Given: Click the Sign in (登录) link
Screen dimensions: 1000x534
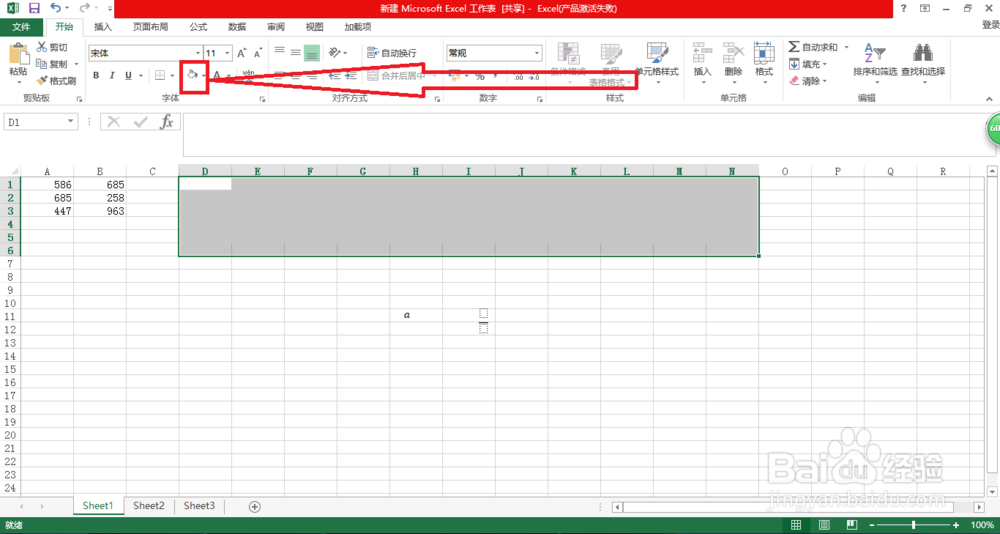Looking at the screenshot, I should pos(990,25).
